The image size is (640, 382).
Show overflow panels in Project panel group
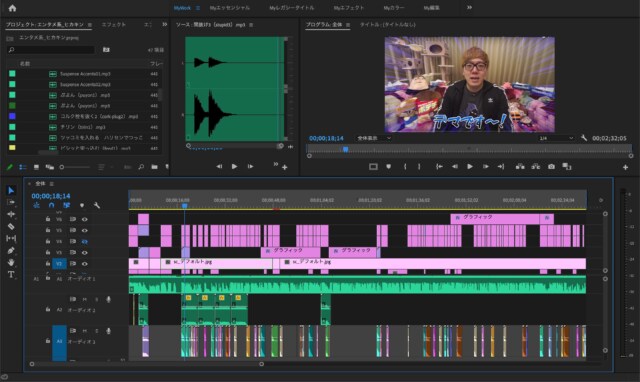point(164,24)
